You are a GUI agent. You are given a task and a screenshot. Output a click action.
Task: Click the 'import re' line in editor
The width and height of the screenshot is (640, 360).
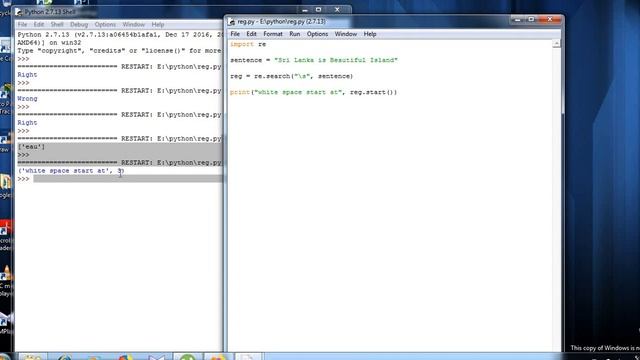pyautogui.click(x=248, y=44)
